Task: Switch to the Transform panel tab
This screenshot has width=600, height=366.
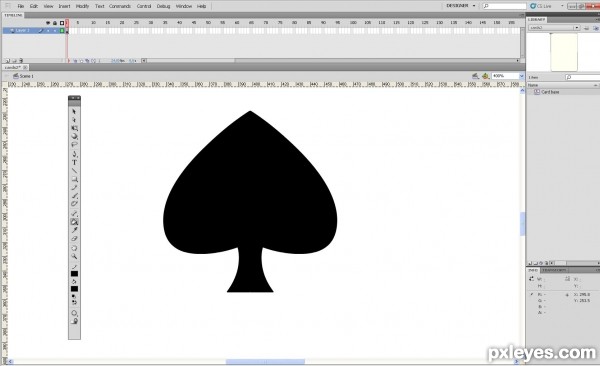Action: (554, 270)
